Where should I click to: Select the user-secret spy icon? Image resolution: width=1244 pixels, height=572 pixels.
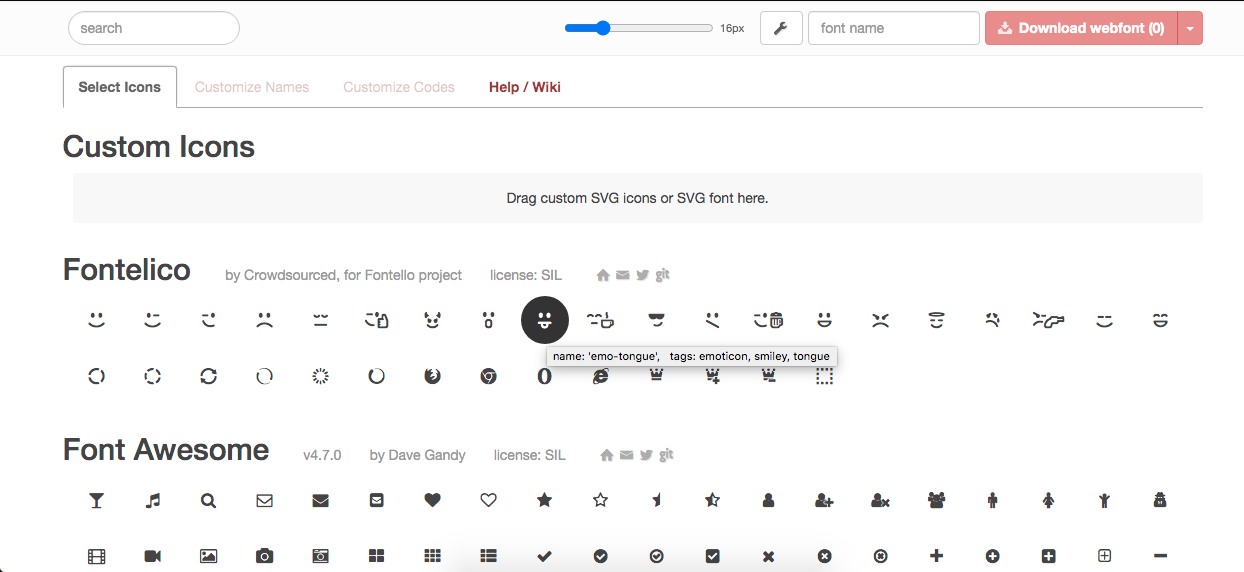[1161, 500]
